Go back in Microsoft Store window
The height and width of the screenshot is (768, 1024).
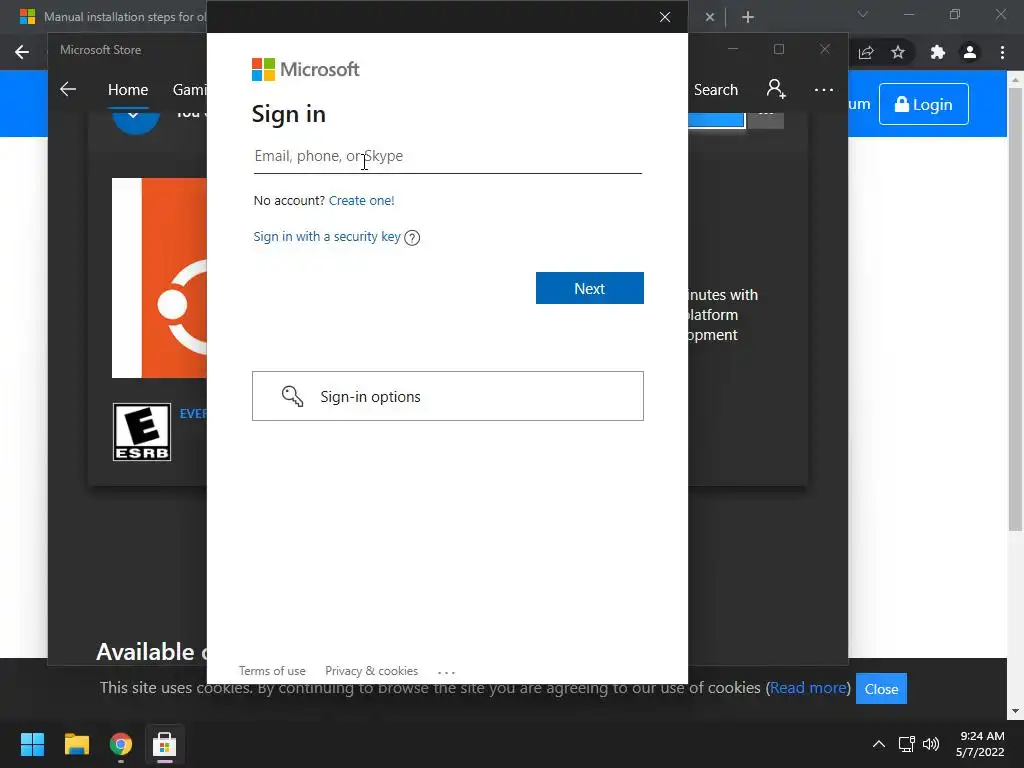pyautogui.click(x=68, y=89)
